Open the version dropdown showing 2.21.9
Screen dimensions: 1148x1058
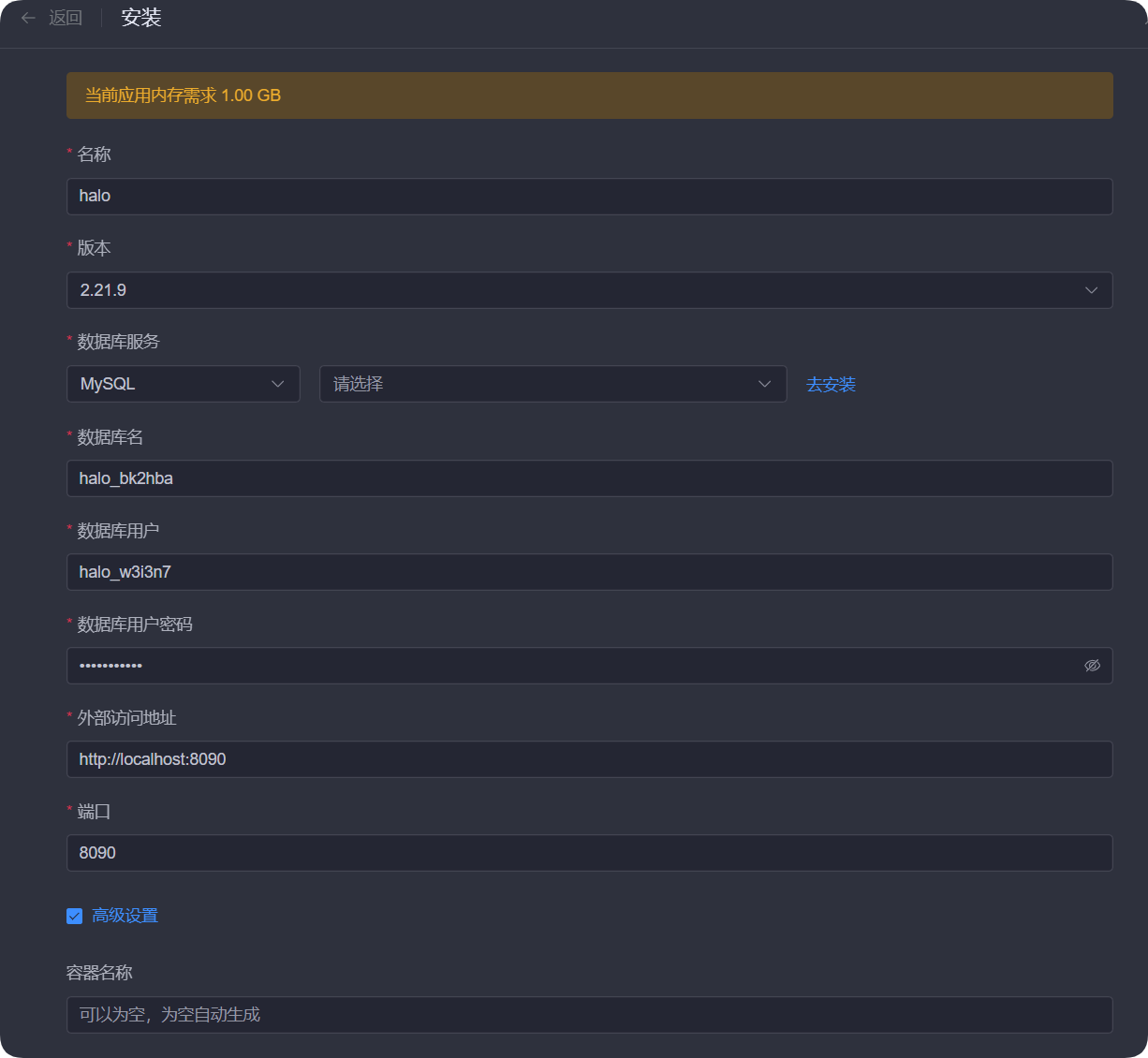pos(589,290)
